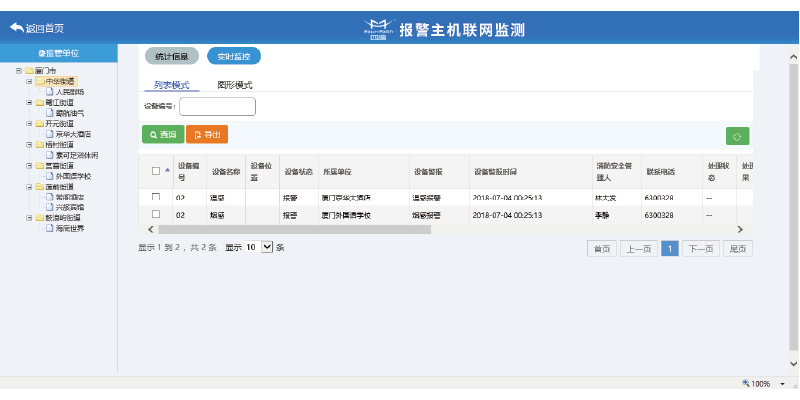Switch to 图形模式 tab

pos(235,86)
